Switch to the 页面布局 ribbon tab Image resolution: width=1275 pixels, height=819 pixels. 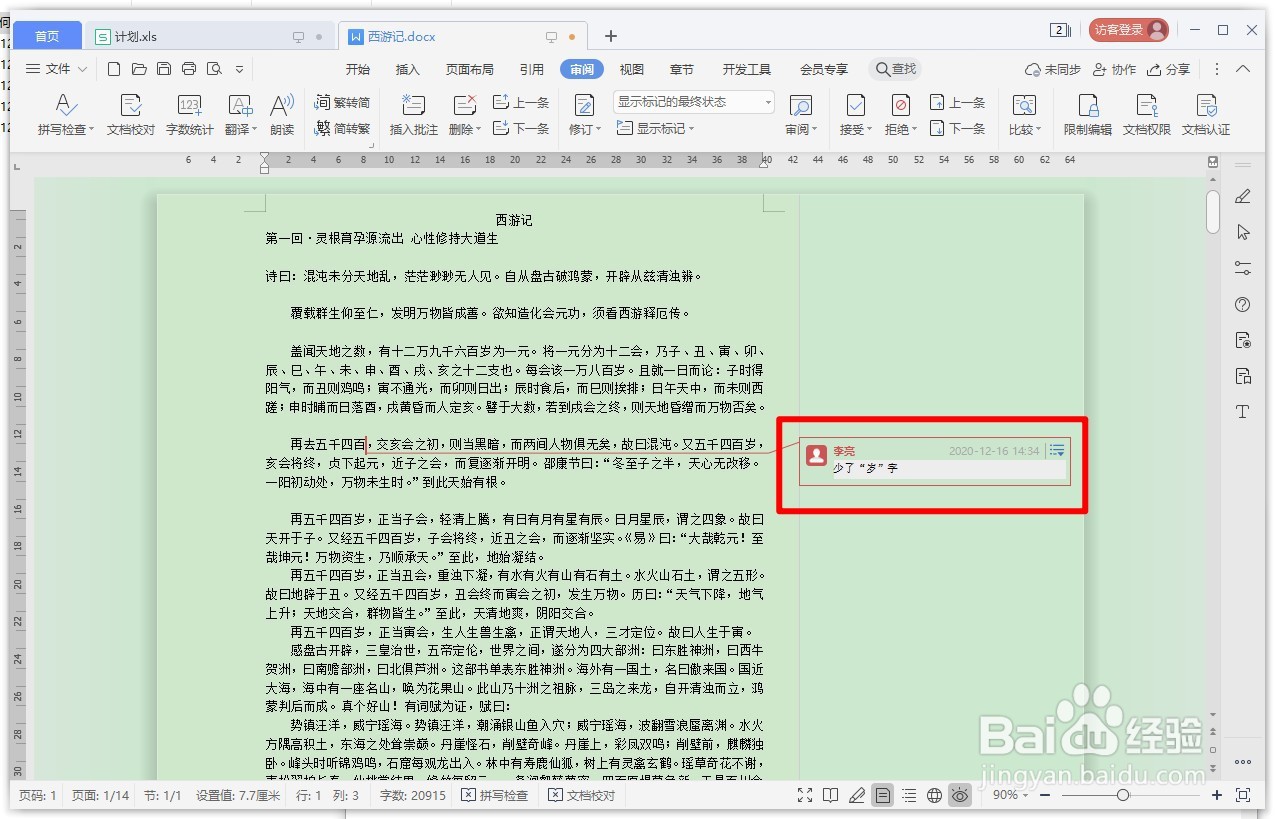(x=470, y=69)
